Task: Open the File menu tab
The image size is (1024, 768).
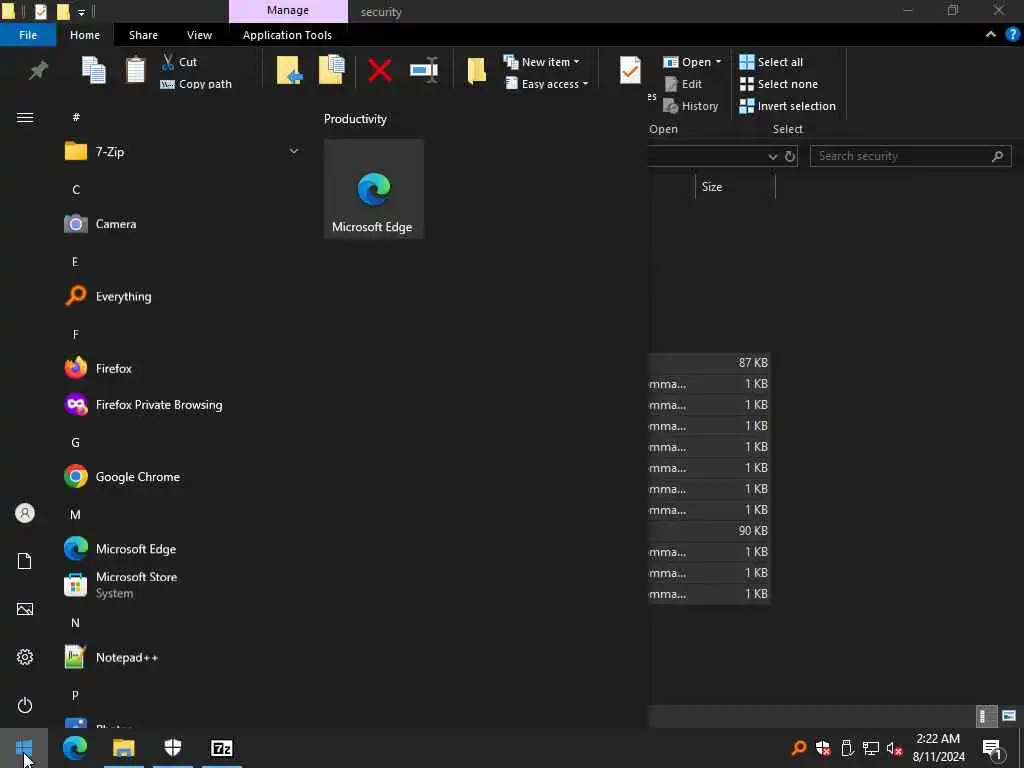Action: 28,35
